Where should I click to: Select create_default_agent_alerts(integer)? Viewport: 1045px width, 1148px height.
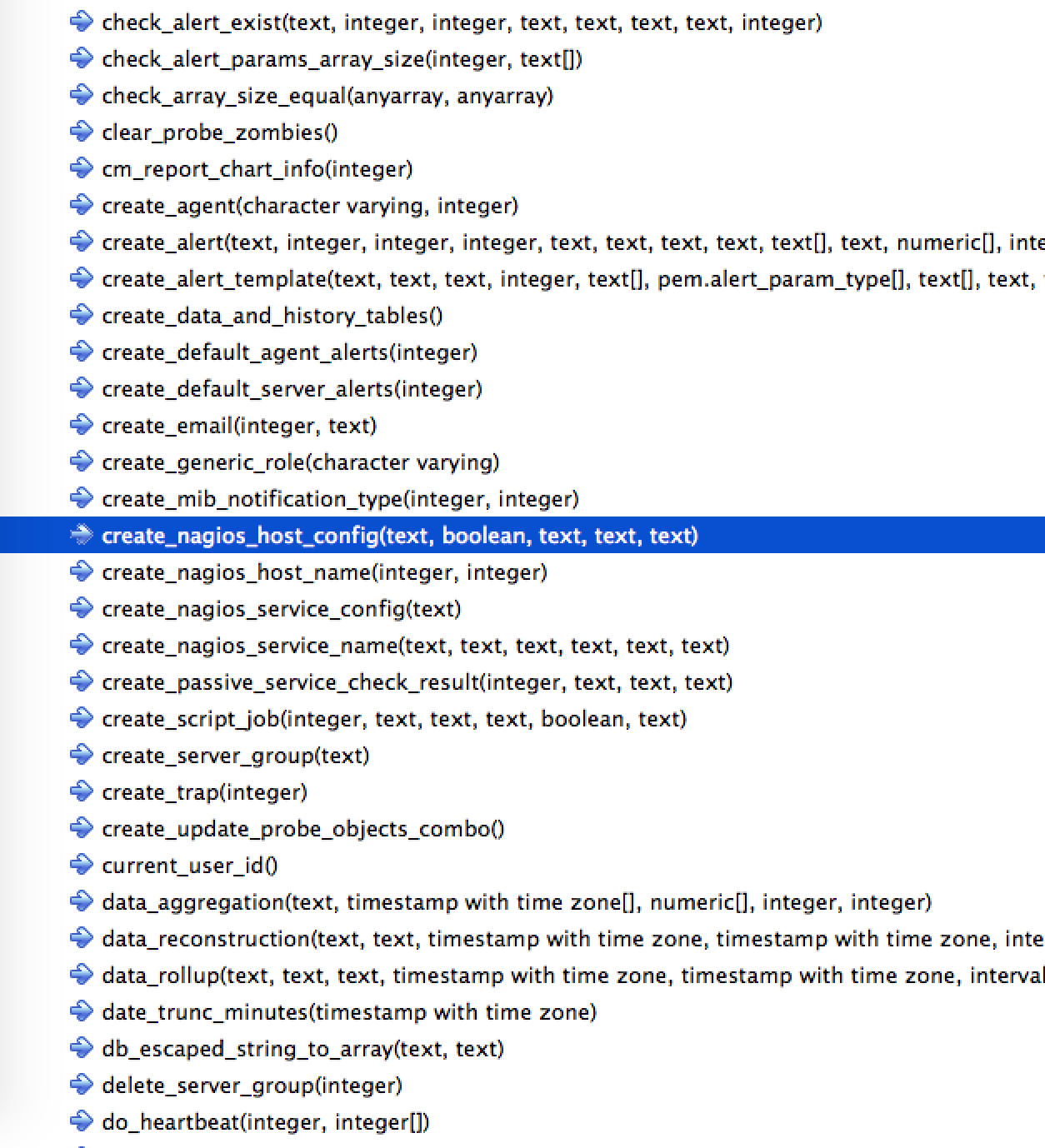click(289, 352)
